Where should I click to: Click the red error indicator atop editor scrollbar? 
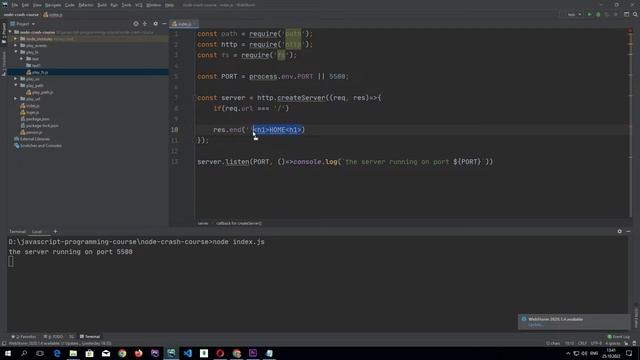[x=630, y=31]
